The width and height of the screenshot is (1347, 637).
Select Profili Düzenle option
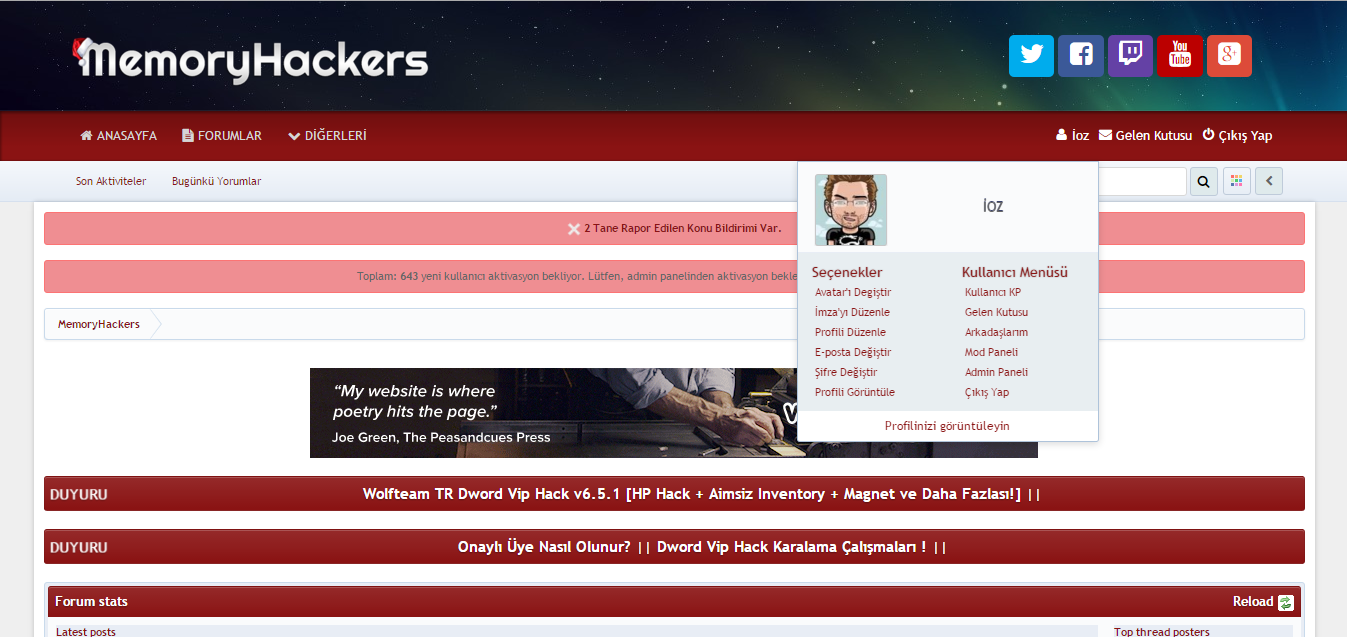pyautogui.click(x=850, y=333)
